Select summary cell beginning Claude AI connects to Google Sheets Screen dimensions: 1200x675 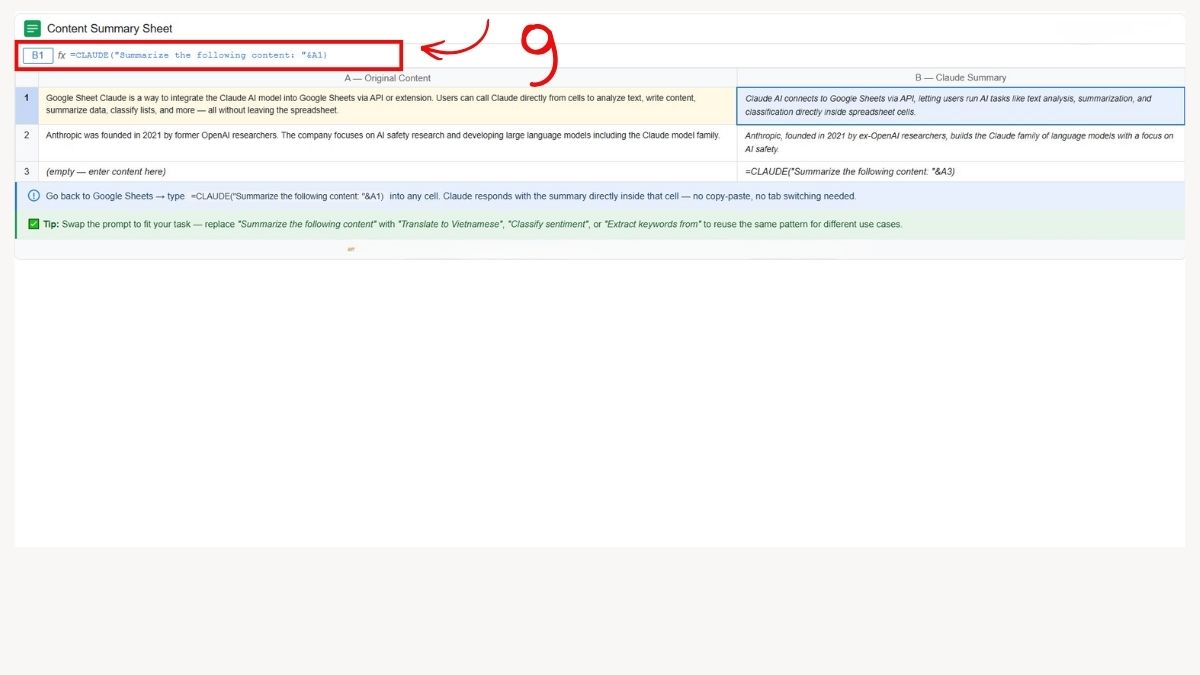click(961, 105)
